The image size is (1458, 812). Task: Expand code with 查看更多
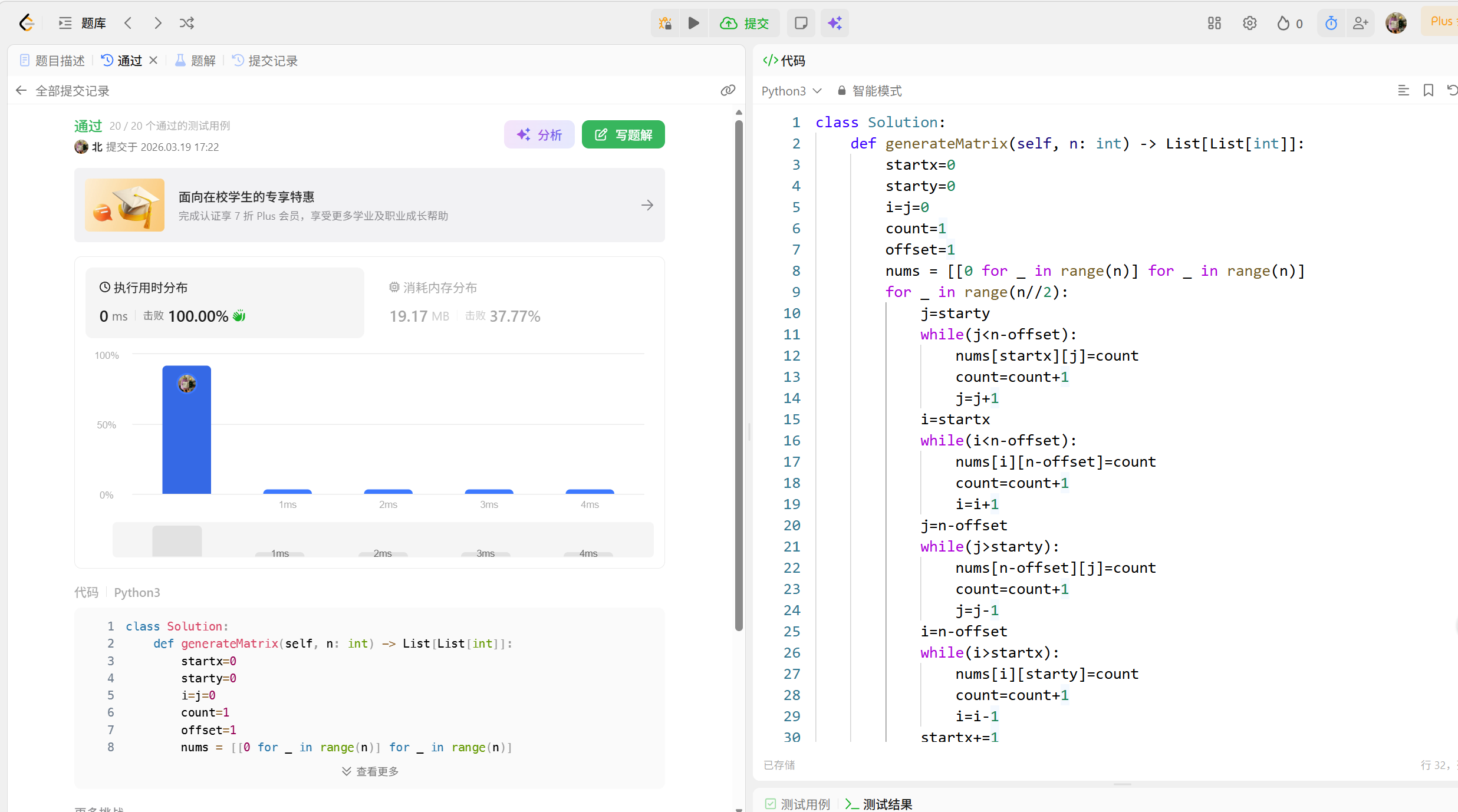[370, 771]
